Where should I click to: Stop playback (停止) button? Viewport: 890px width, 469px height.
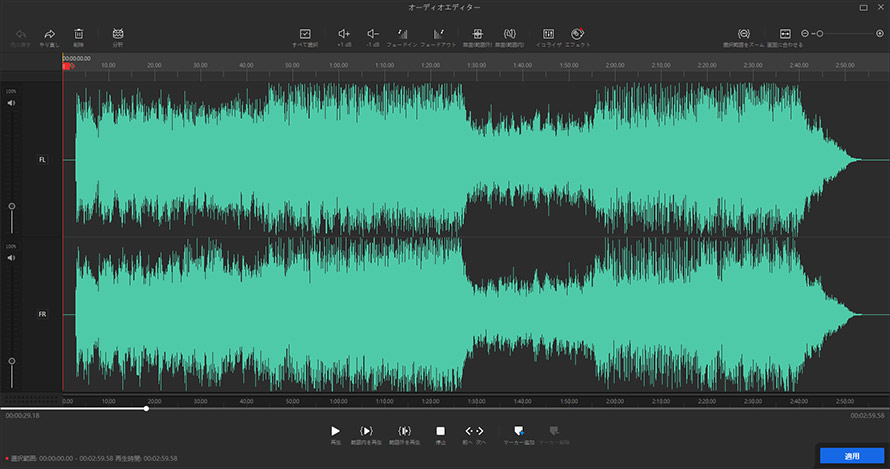click(440, 431)
